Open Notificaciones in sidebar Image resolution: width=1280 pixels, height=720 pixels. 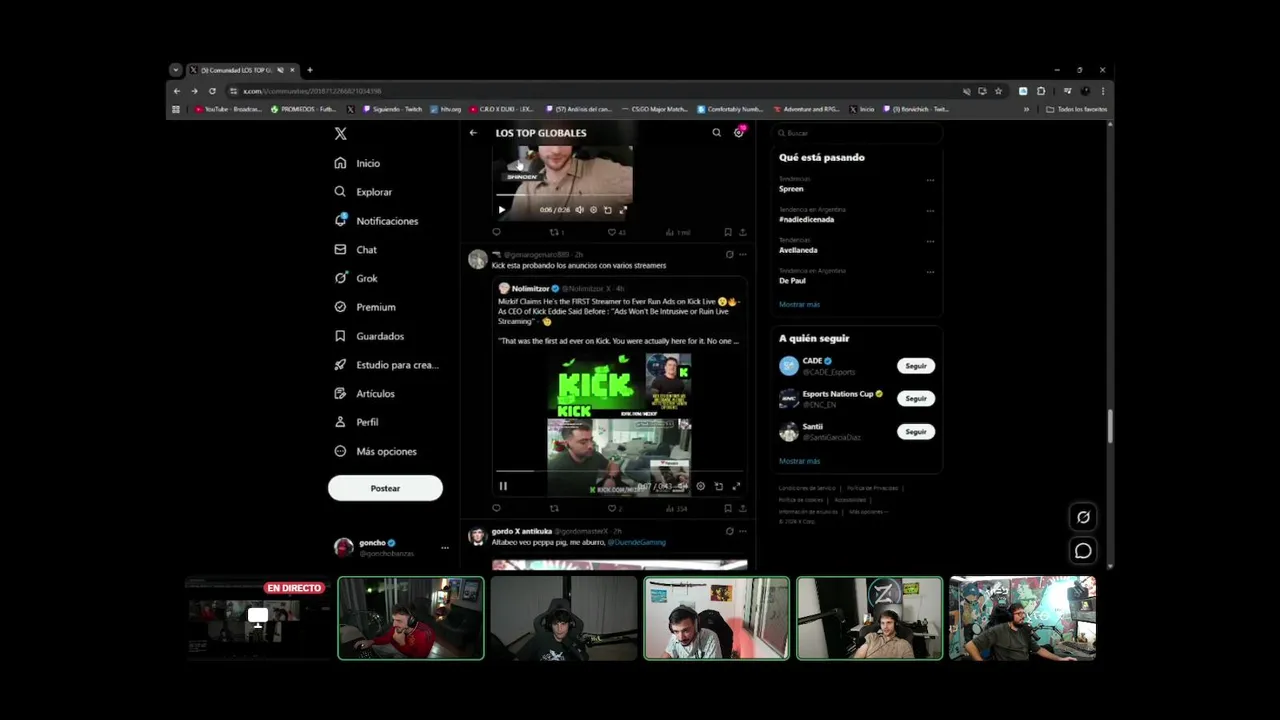(376, 221)
